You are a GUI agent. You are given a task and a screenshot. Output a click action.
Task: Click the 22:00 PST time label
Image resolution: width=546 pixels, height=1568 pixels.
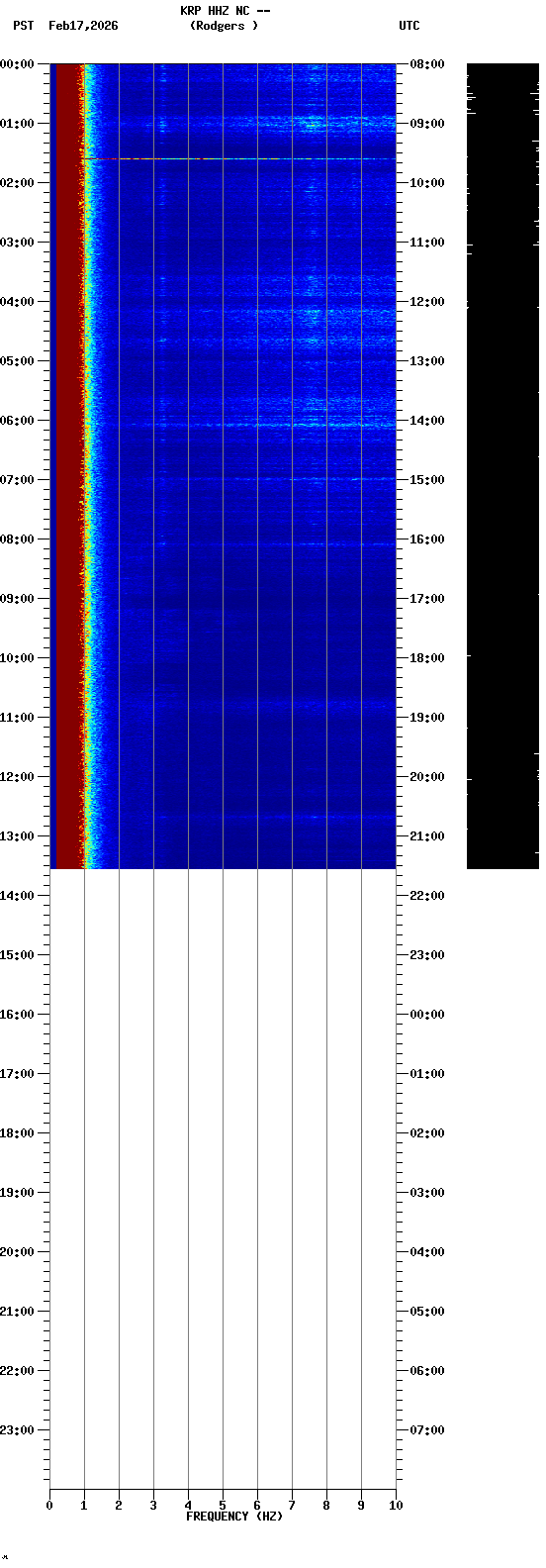click(x=17, y=1371)
